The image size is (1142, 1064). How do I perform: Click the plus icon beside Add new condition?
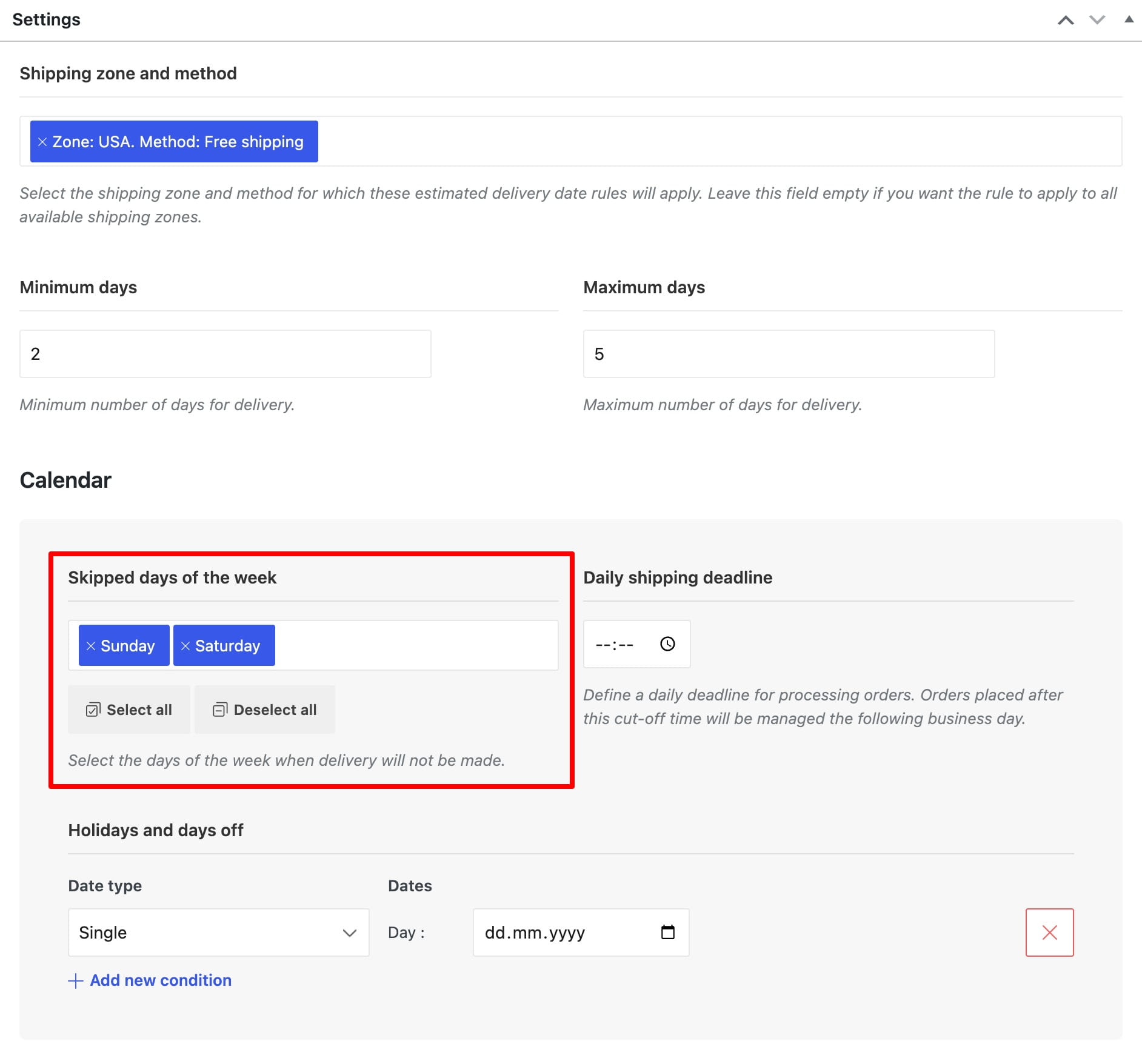click(x=75, y=981)
